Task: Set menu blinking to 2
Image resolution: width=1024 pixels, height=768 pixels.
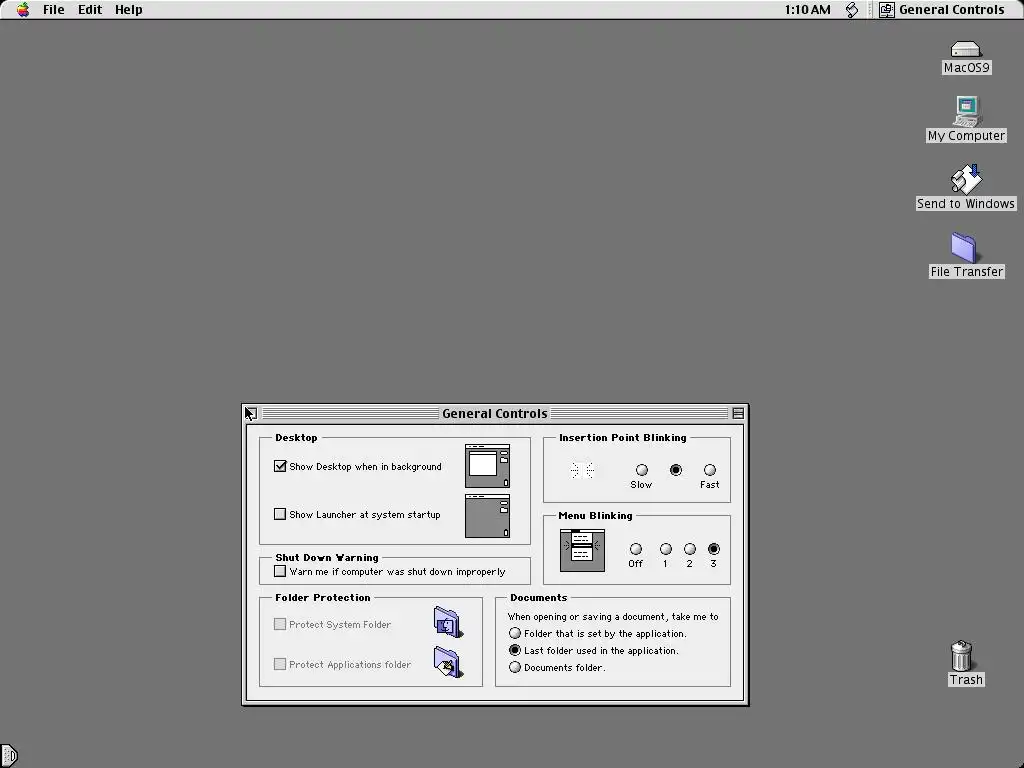Action: 690,549
